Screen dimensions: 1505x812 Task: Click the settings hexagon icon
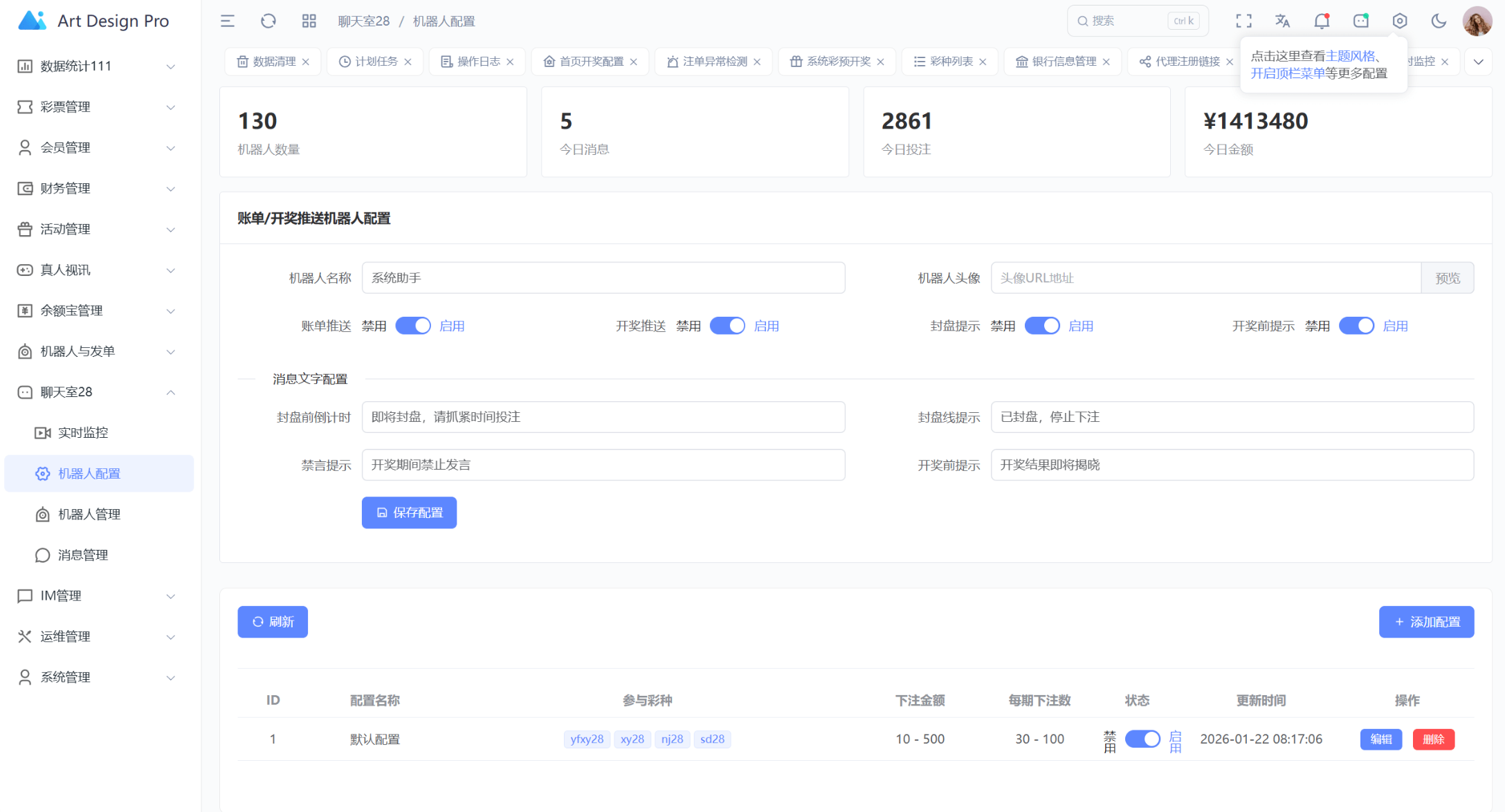[1400, 21]
